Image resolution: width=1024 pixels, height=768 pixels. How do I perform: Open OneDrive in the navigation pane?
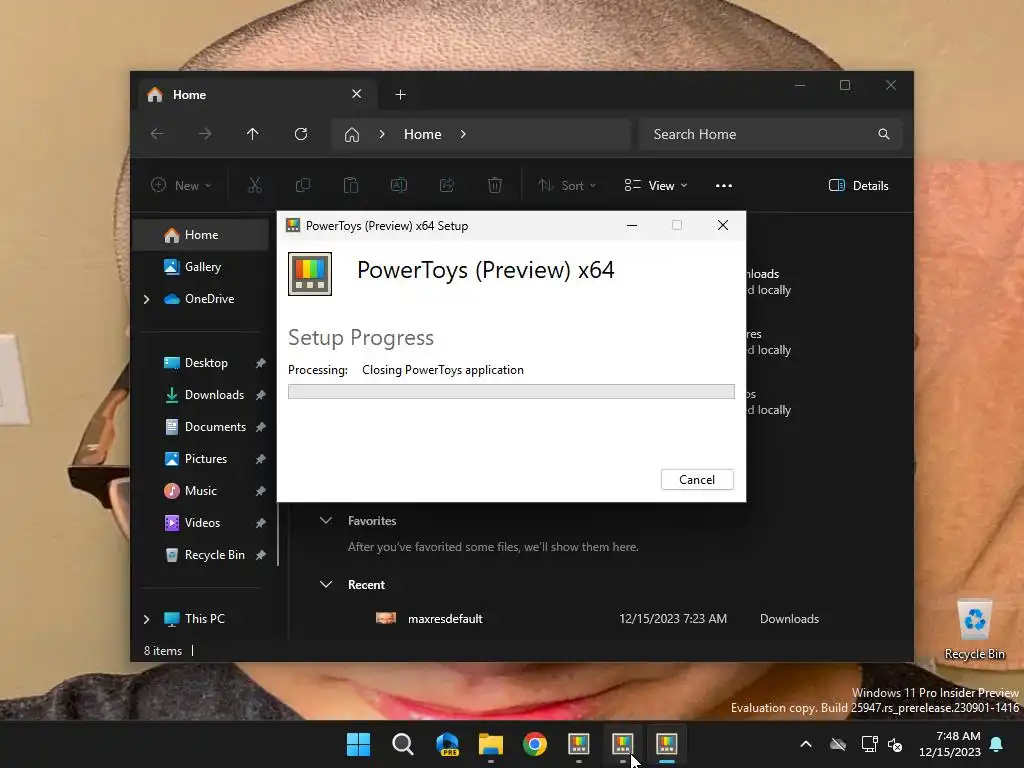208,298
